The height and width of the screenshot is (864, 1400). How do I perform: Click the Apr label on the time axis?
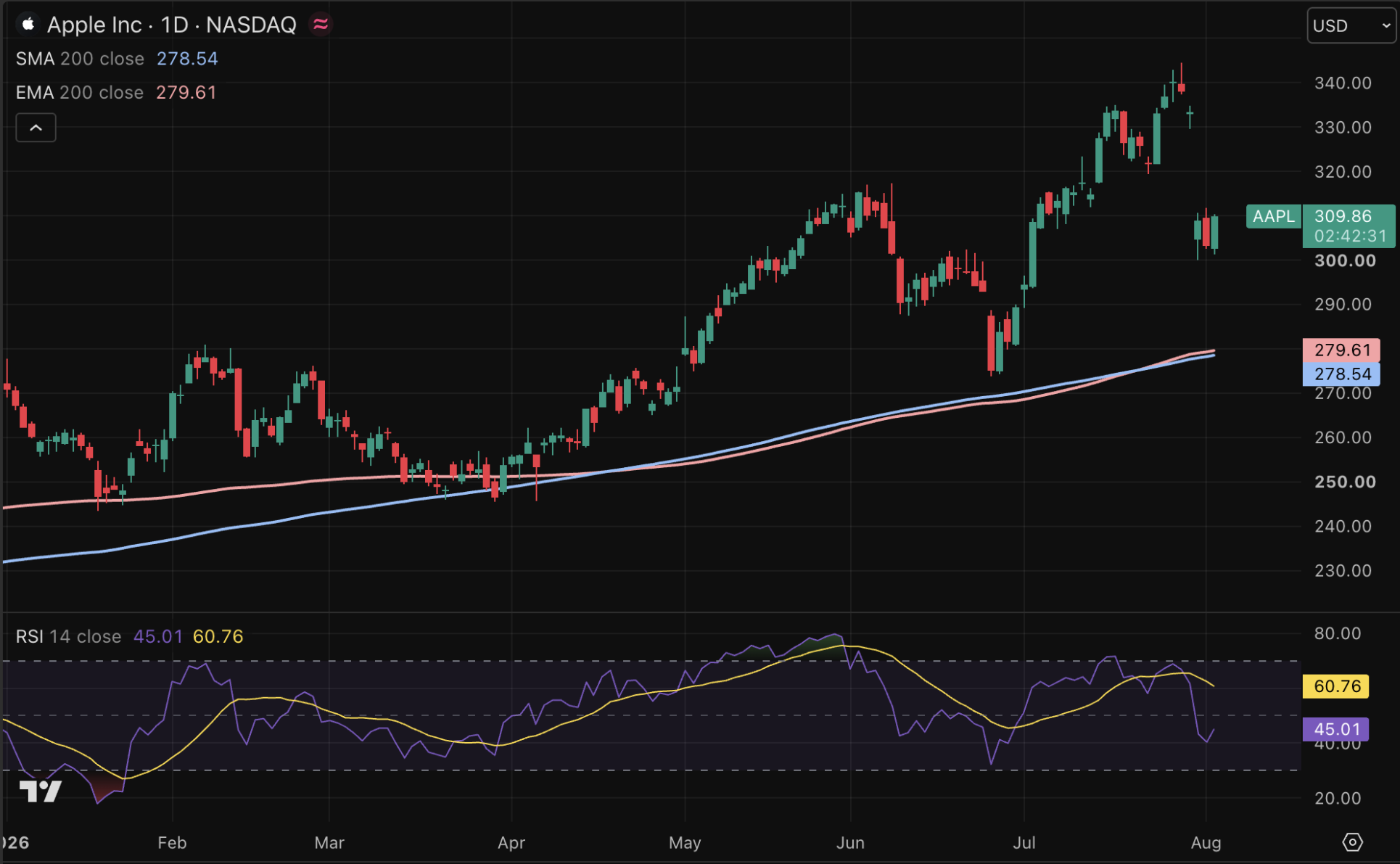click(511, 843)
